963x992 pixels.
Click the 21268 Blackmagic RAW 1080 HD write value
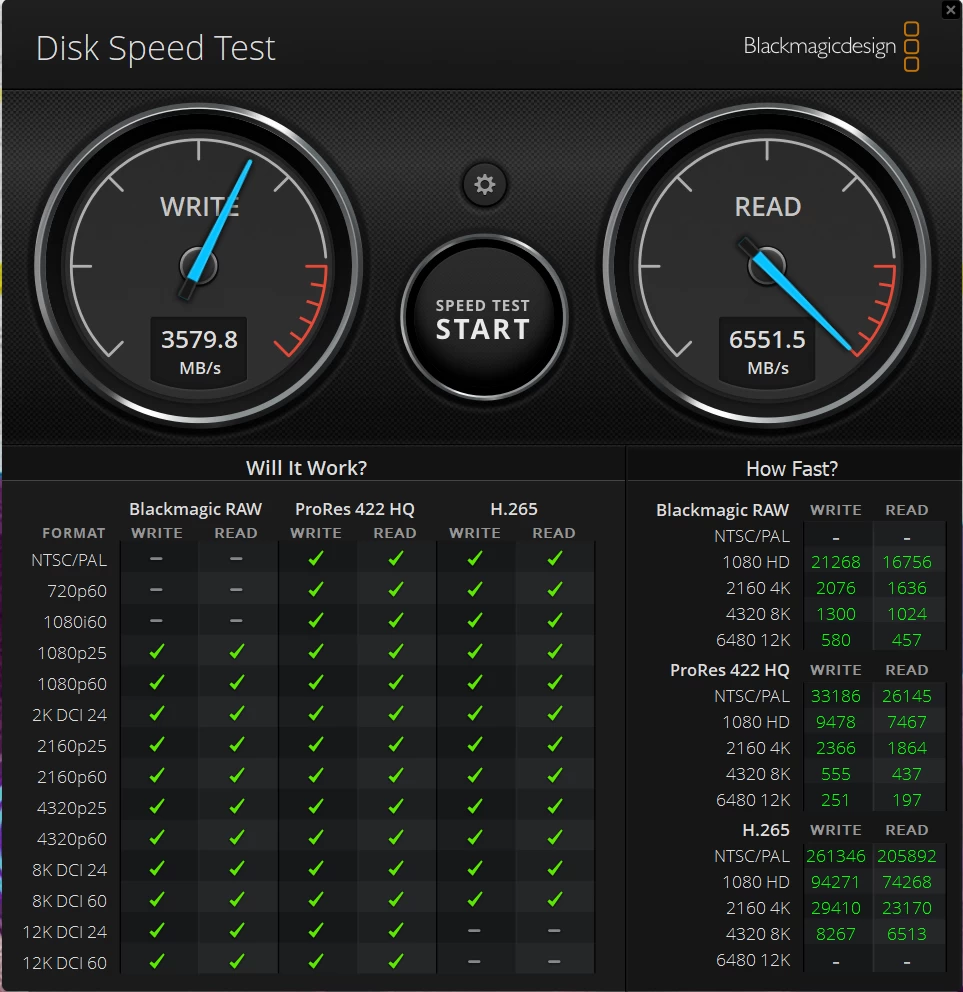tap(836, 562)
